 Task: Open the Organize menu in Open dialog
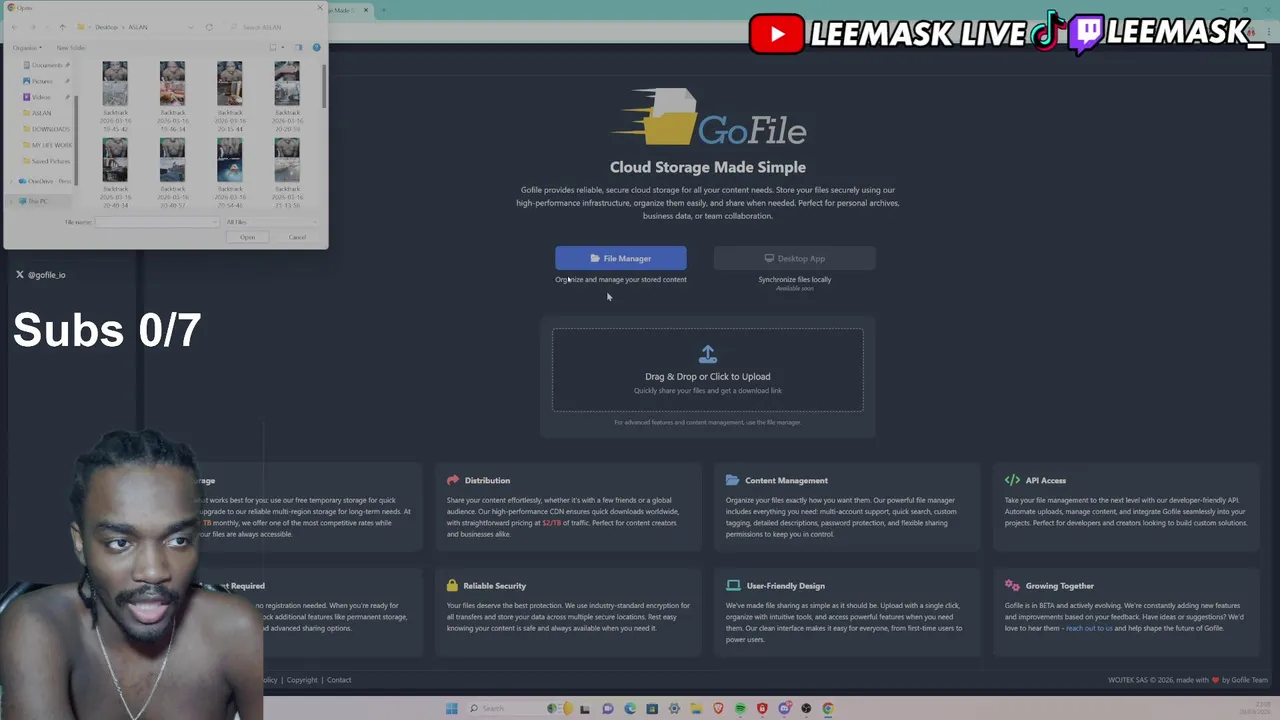pyautogui.click(x=27, y=48)
